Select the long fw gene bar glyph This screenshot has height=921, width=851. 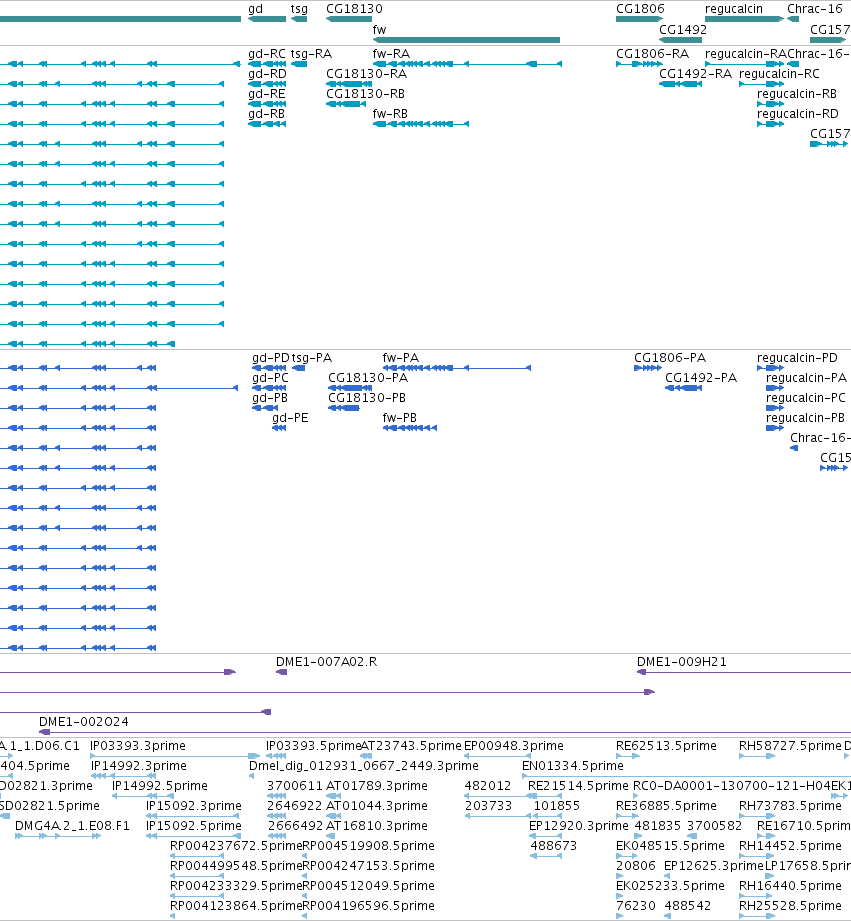[x=466, y=40]
